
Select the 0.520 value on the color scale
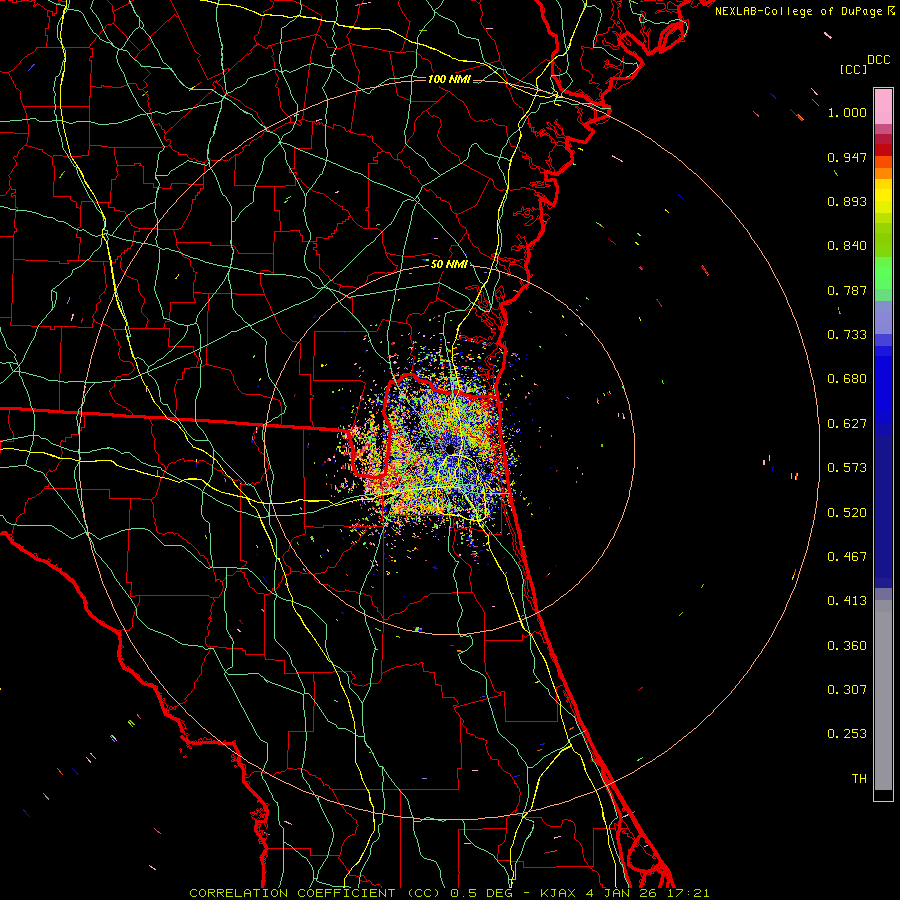tap(847, 513)
